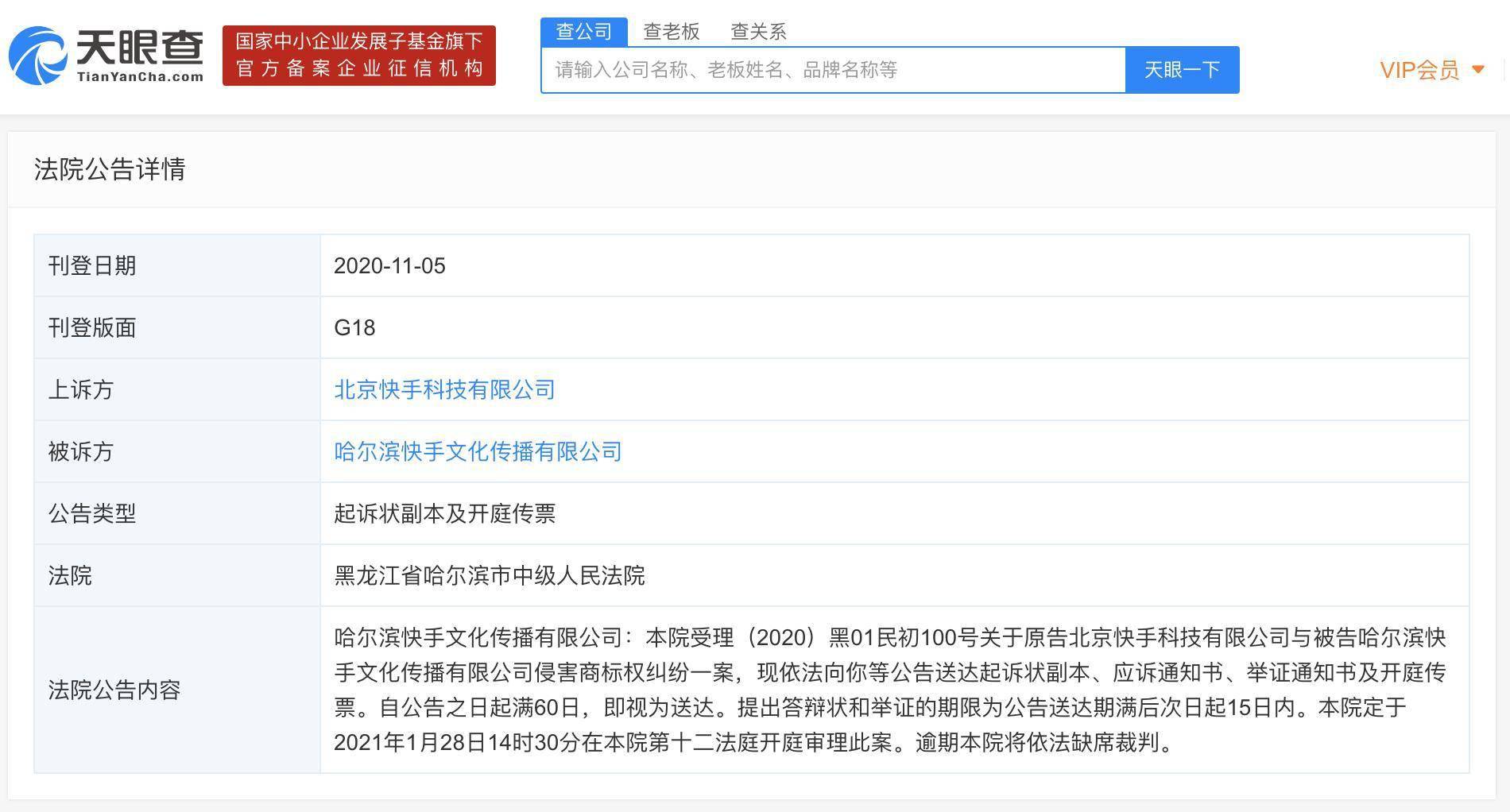
Task: Switch to the 查老板 tab
Action: (x=671, y=32)
